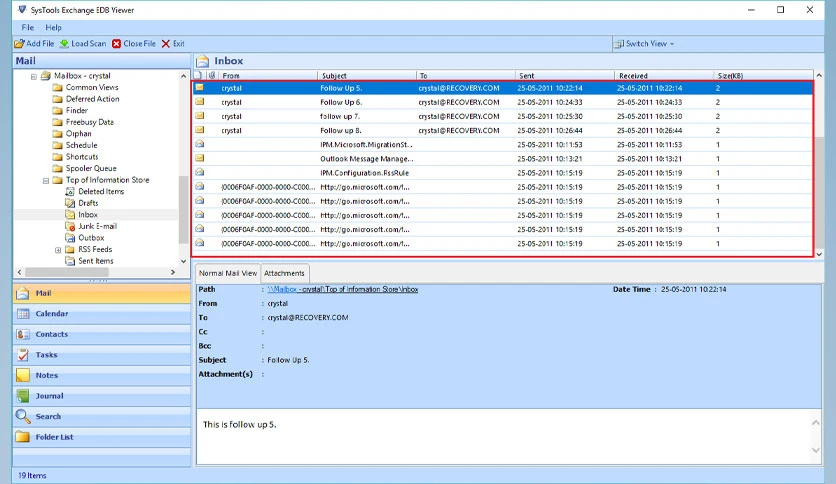Click envelope icon of Follow Up 6. row
This screenshot has height=484, width=836.
pyautogui.click(x=200, y=101)
